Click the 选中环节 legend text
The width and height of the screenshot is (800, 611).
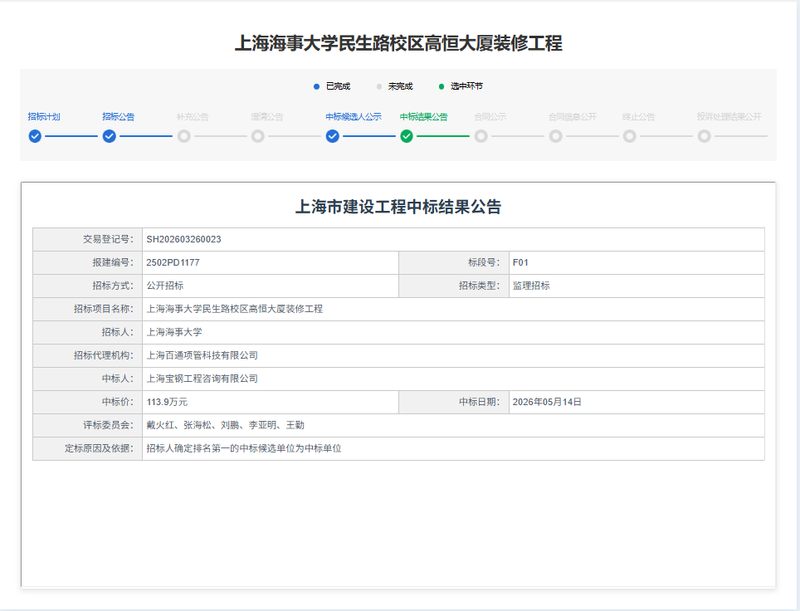click(x=466, y=86)
